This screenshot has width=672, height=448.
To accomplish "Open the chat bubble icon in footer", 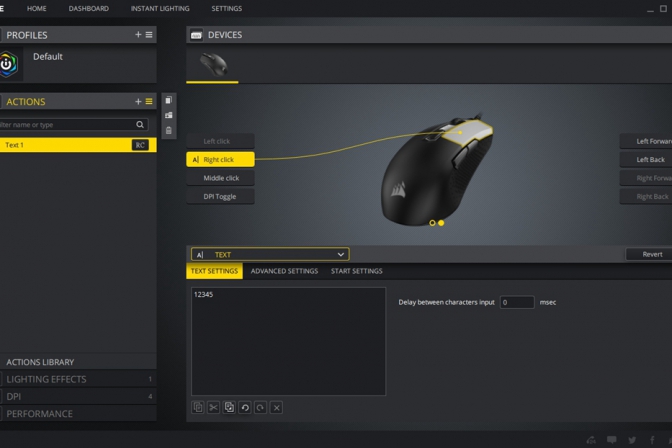I will click(x=612, y=440).
